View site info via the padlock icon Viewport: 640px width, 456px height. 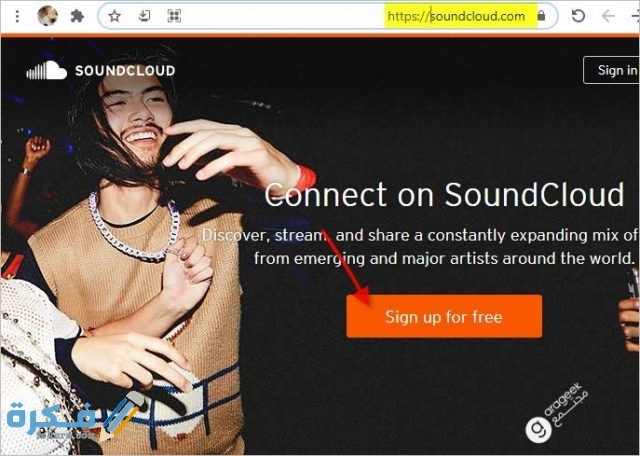coord(541,16)
